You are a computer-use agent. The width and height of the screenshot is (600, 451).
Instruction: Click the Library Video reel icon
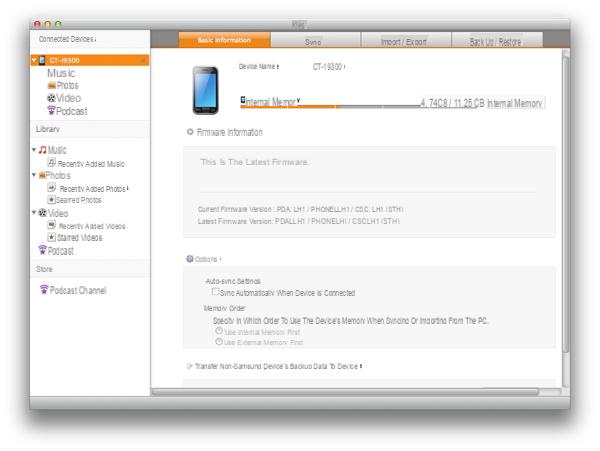[x=42, y=213]
